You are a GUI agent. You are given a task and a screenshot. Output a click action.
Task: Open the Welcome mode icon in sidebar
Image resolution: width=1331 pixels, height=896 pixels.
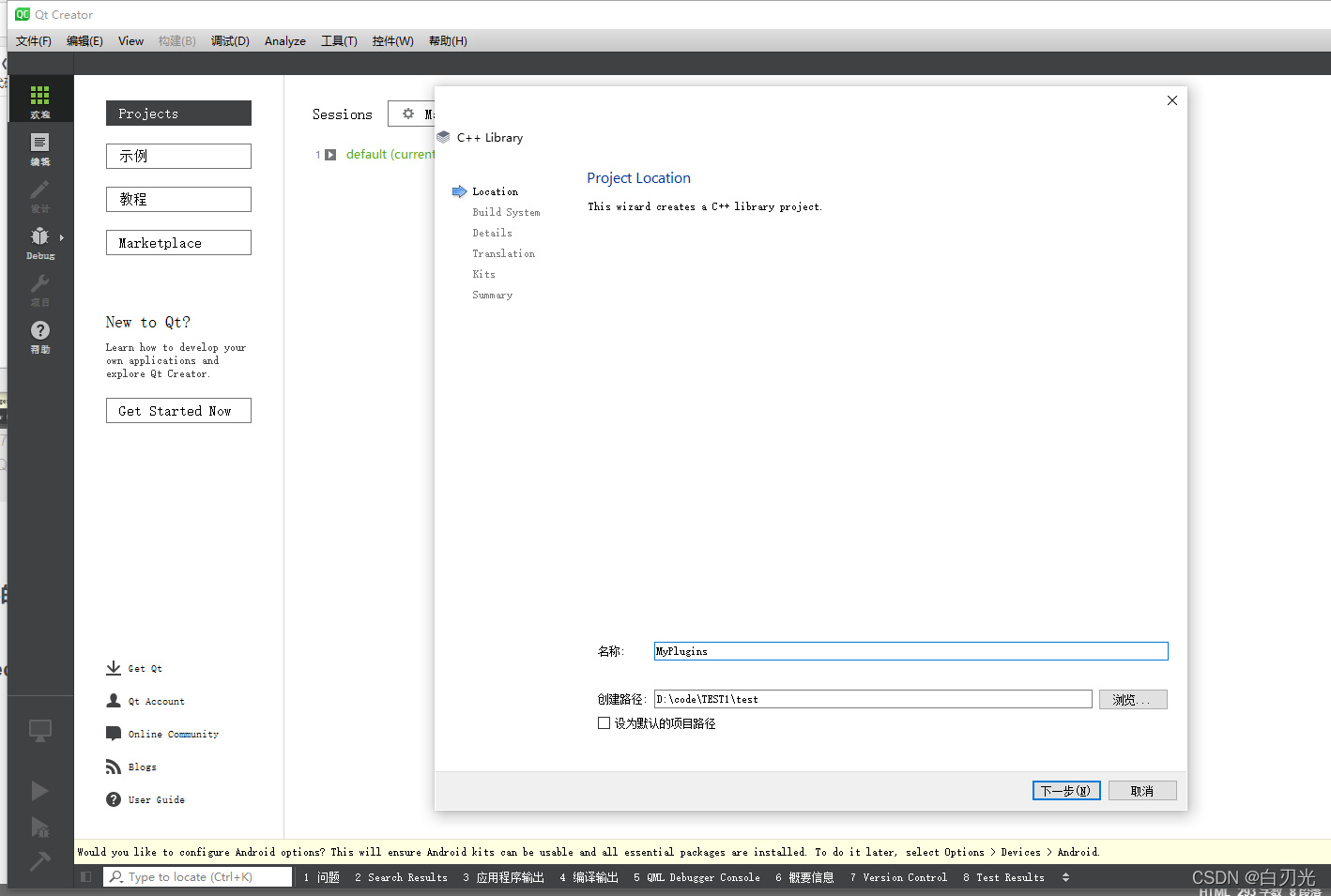click(x=39, y=96)
